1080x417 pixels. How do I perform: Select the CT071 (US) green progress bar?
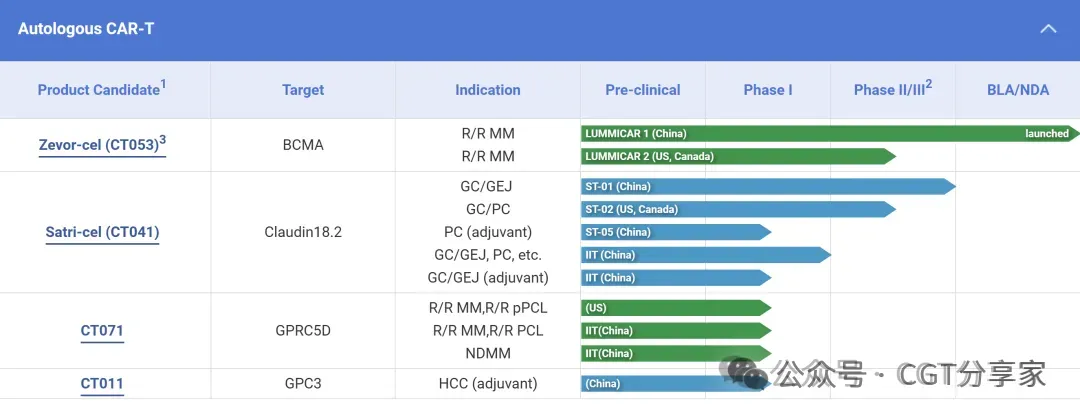pos(676,307)
